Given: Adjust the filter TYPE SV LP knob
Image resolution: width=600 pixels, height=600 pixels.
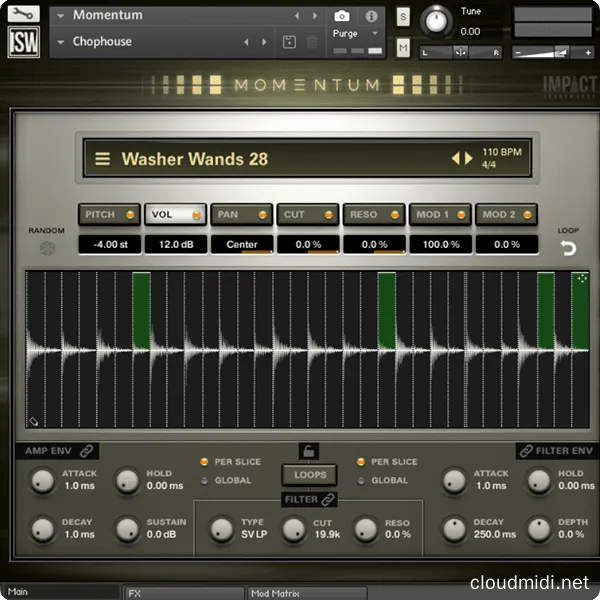Looking at the screenshot, I should click(x=222, y=529).
